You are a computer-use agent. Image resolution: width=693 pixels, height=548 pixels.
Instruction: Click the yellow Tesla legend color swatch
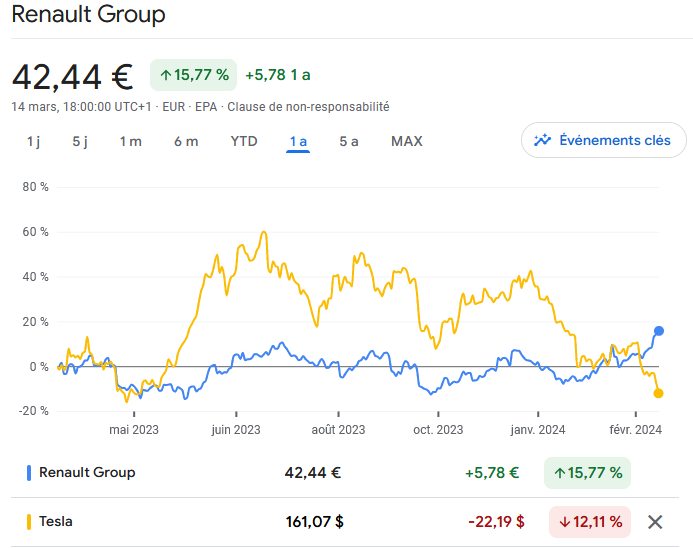[x=29, y=521]
